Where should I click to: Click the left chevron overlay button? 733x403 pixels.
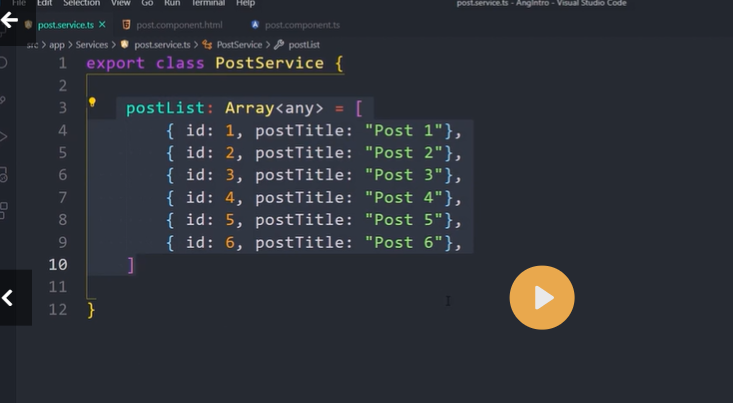pos(9,298)
